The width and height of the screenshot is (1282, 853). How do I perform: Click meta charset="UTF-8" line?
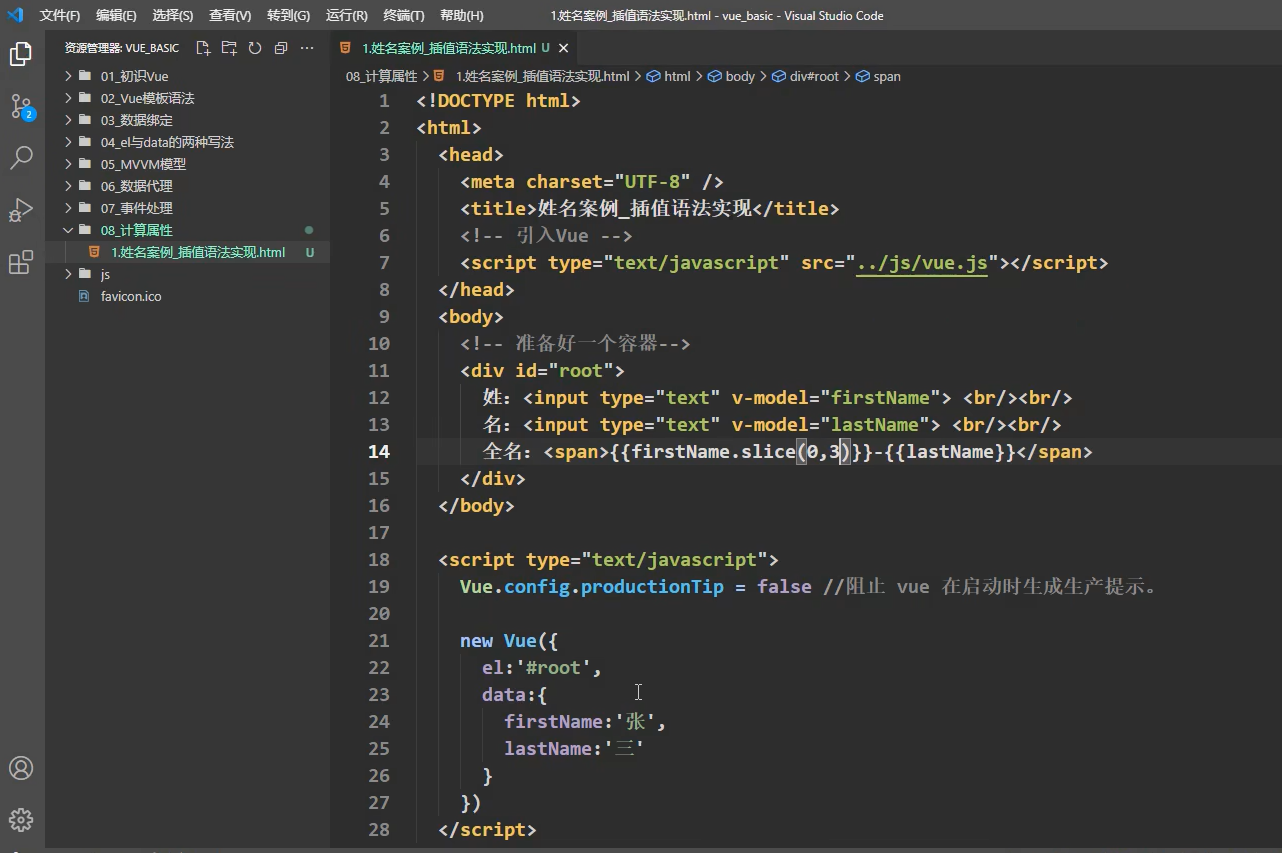pos(592,182)
